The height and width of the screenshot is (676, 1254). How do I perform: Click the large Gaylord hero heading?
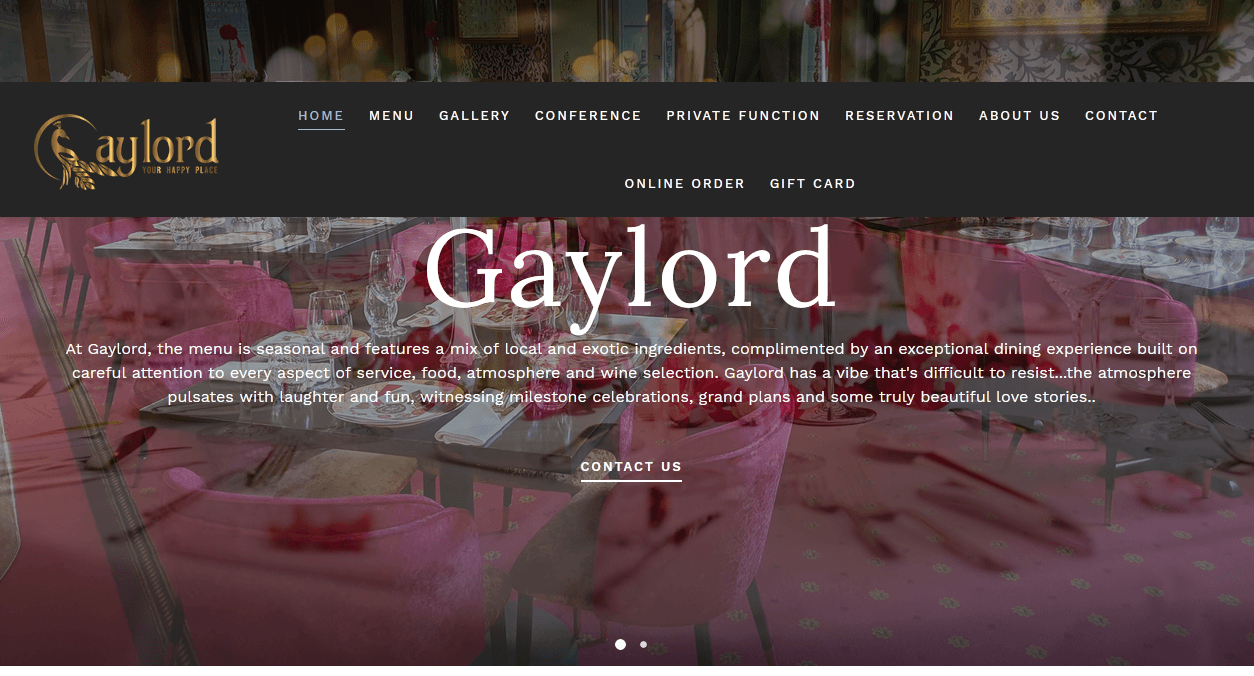[630, 270]
